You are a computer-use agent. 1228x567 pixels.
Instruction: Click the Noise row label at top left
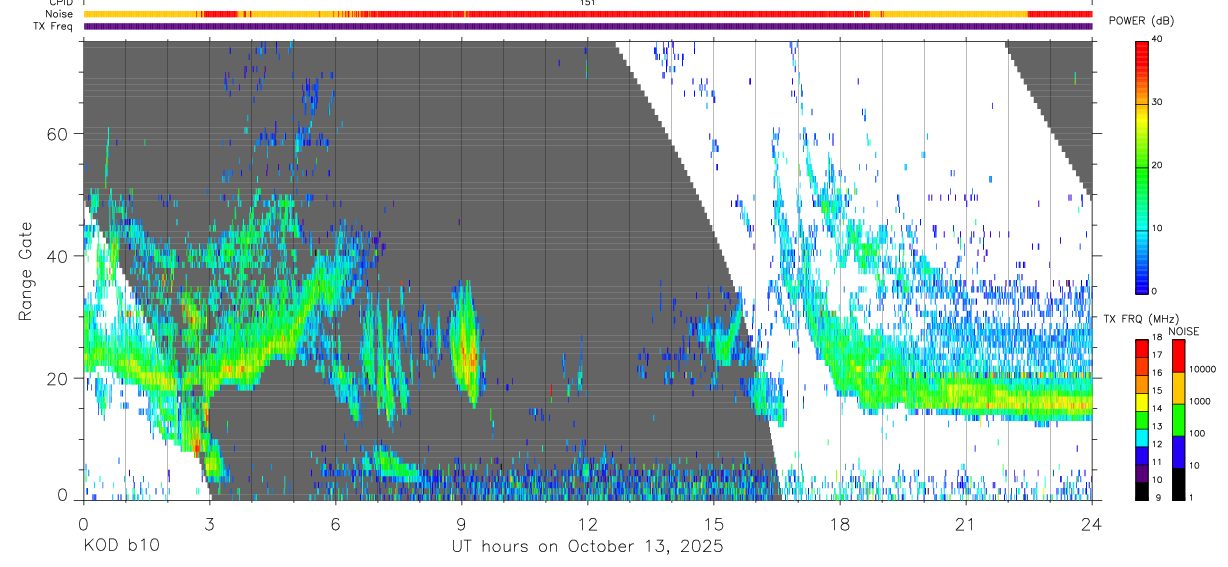tap(59, 14)
